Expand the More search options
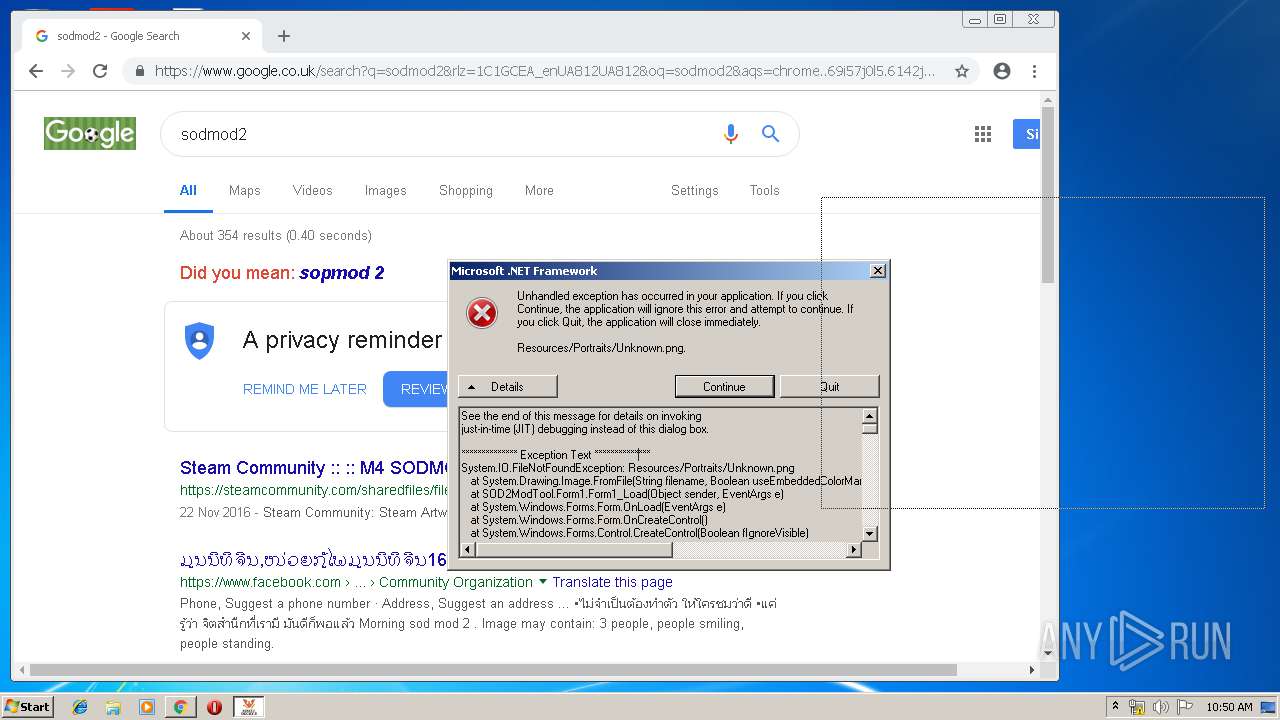This screenshot has height=720, width=1280. [539, 190]
